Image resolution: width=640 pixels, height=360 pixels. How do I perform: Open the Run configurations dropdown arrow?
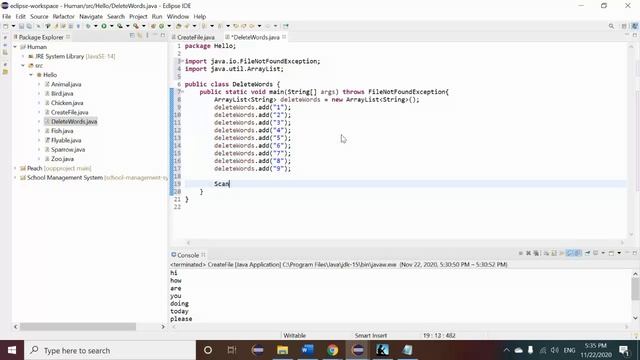(x=111, y=26)
